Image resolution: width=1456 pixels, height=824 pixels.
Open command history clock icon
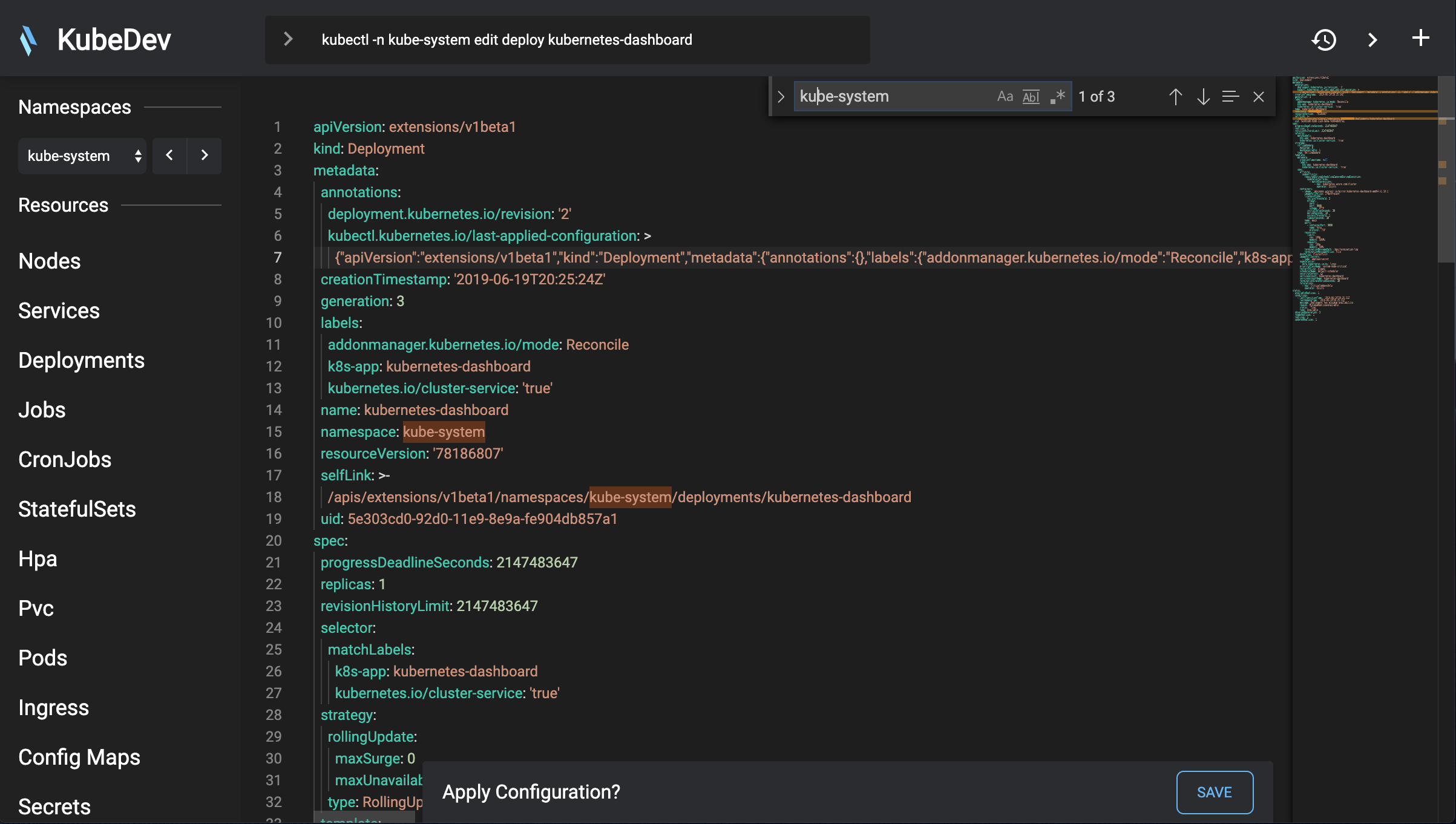1324,40
